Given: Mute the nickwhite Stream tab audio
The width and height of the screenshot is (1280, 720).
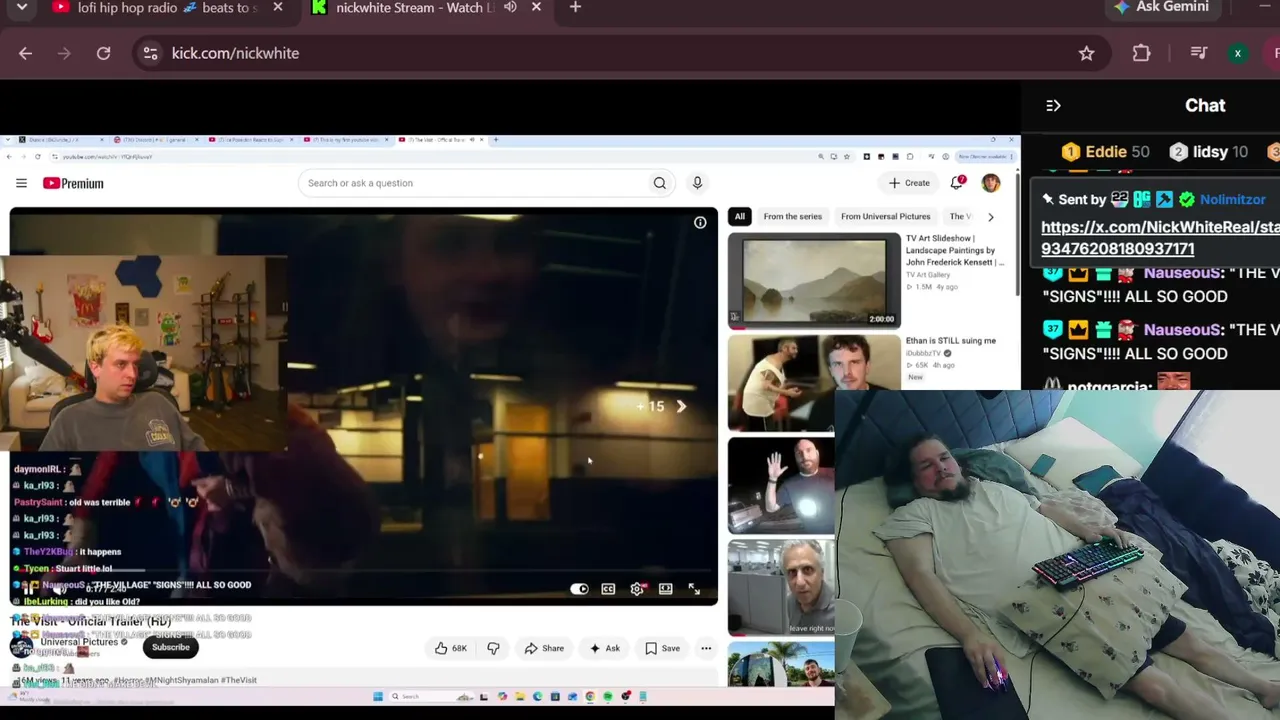Looking at the screenshot, I should coord(510,7).
